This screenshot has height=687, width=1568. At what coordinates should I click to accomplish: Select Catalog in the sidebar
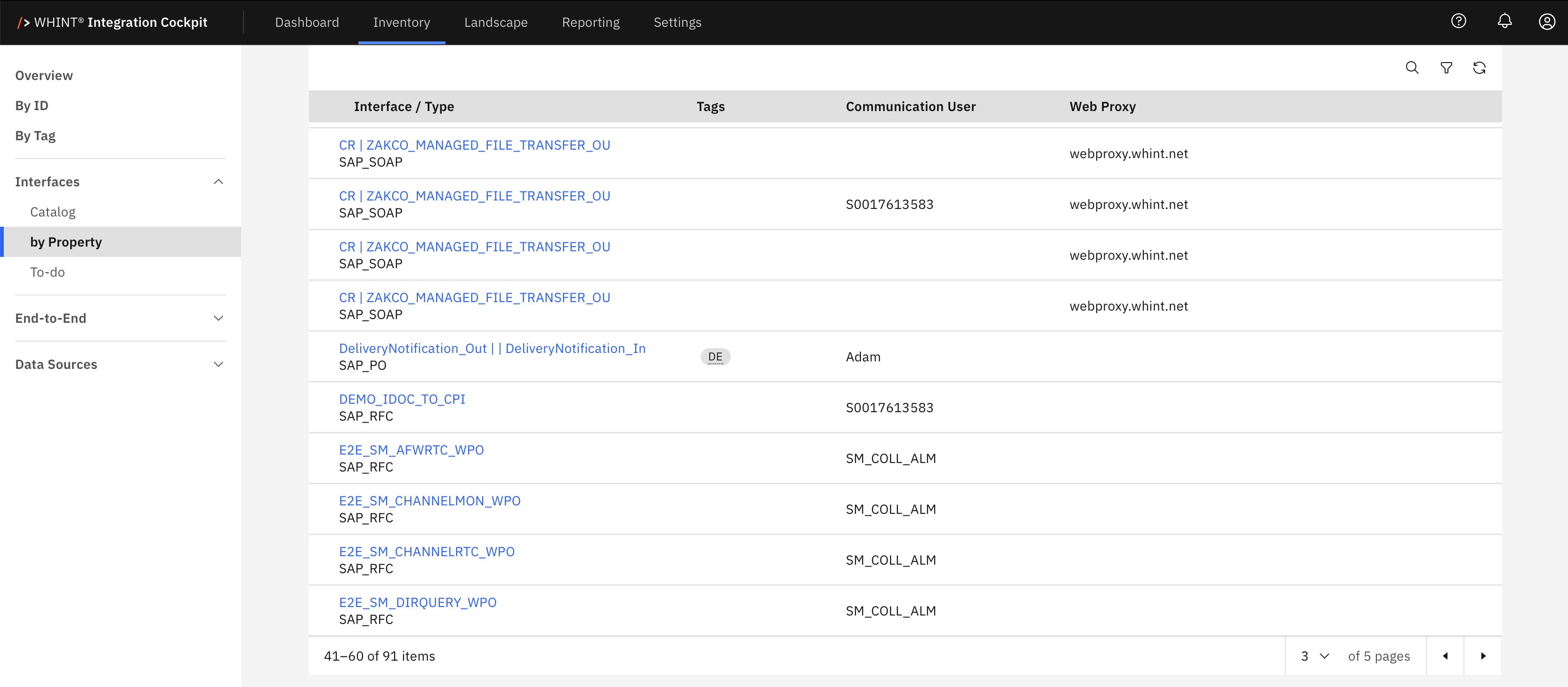tap(53, 212)
